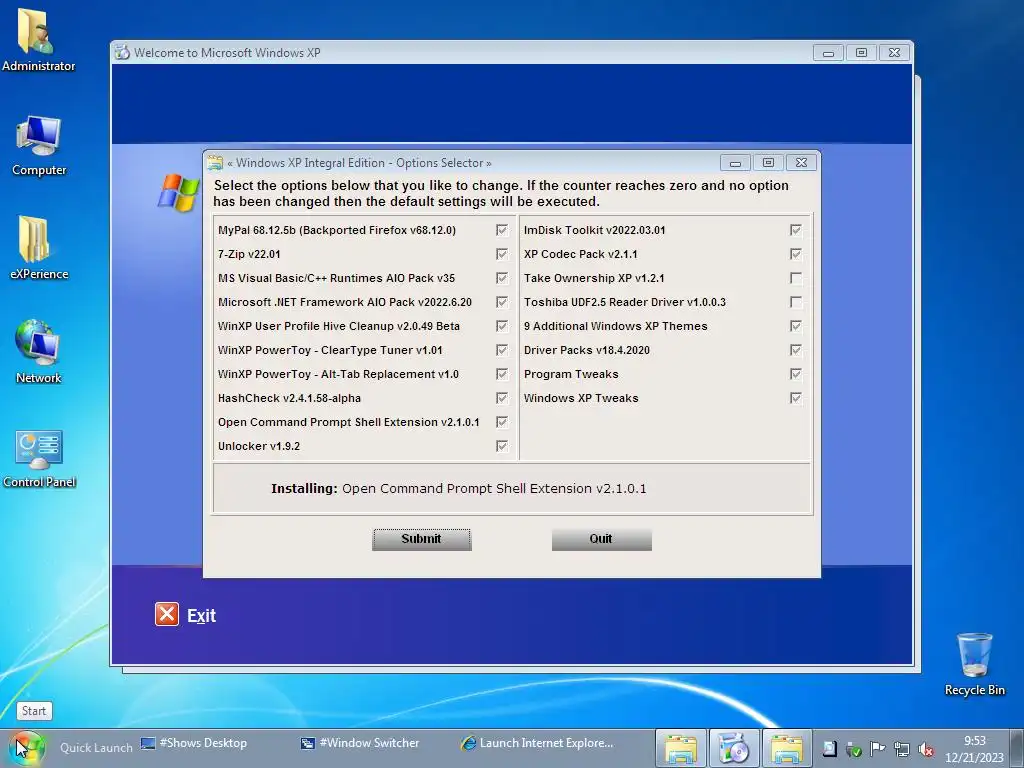Viewport: 1024px width, 768px height.
Task: Open the Control Panel desktop icon
Action: coord(39,457)
